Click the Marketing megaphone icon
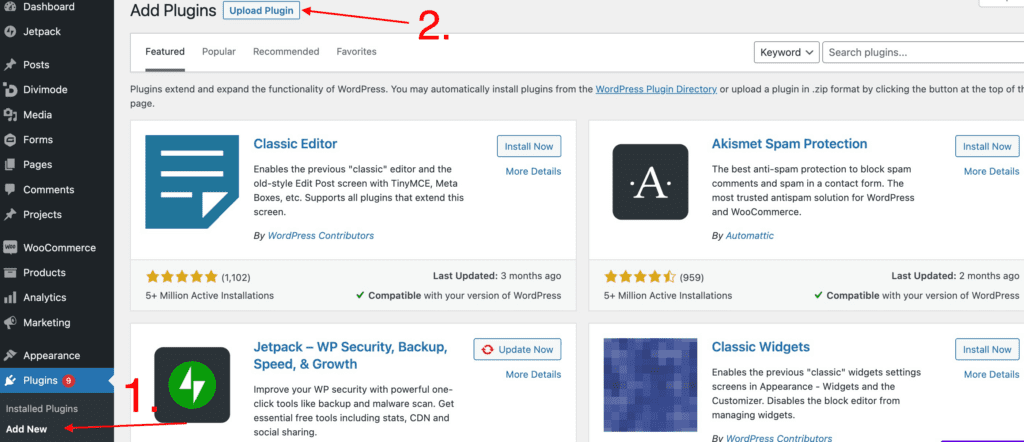 [x=10, y=323]
